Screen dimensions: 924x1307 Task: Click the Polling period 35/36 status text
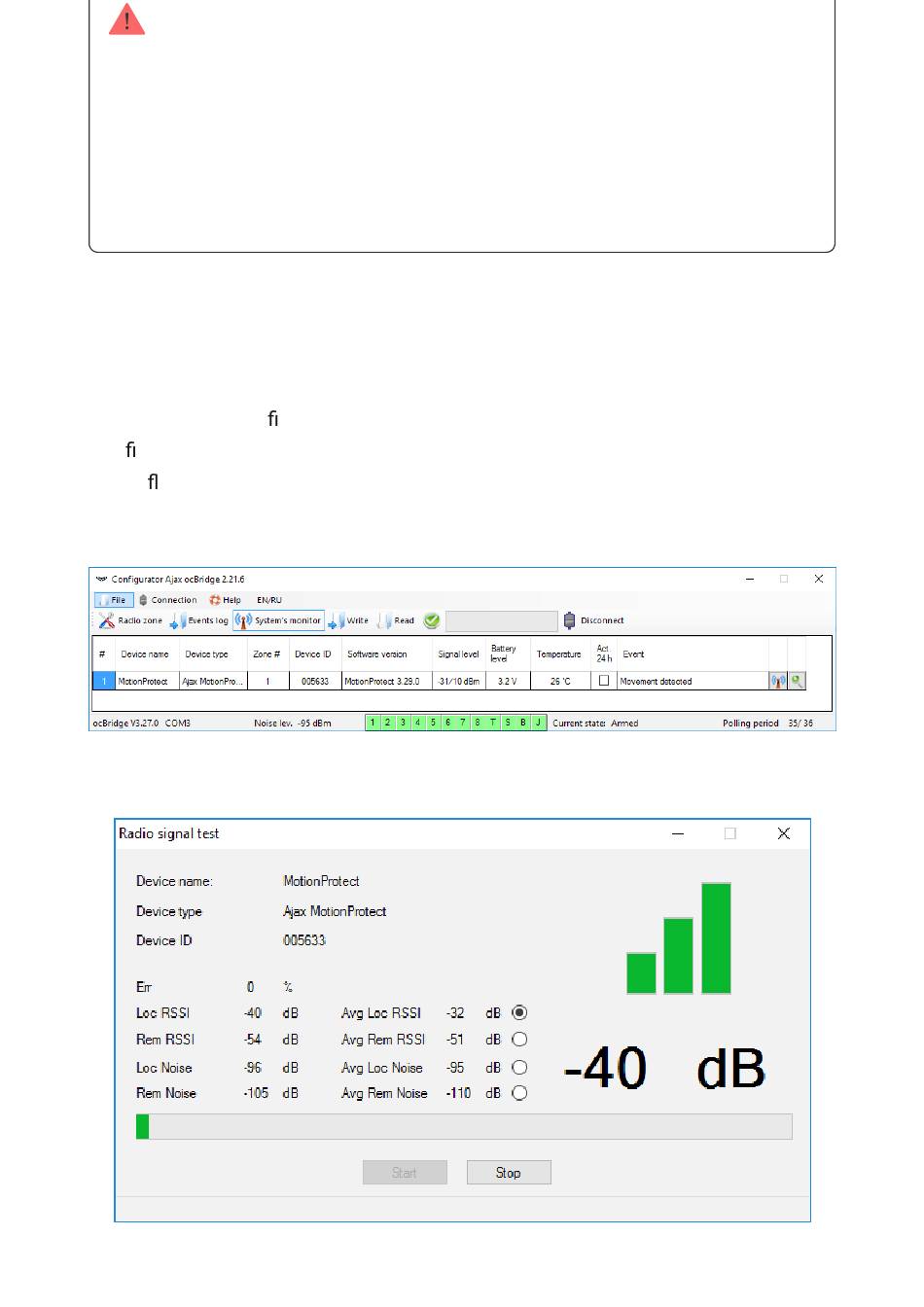coord(767,724)
